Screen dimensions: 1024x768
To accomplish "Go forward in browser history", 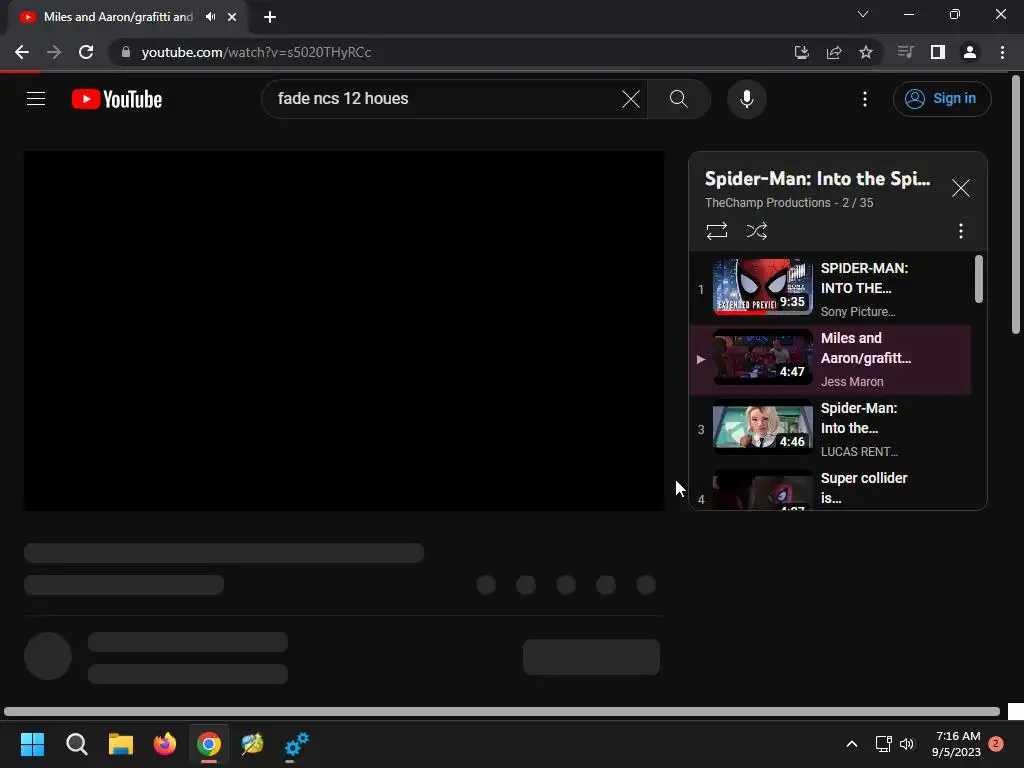I will [x=54, y=52].
